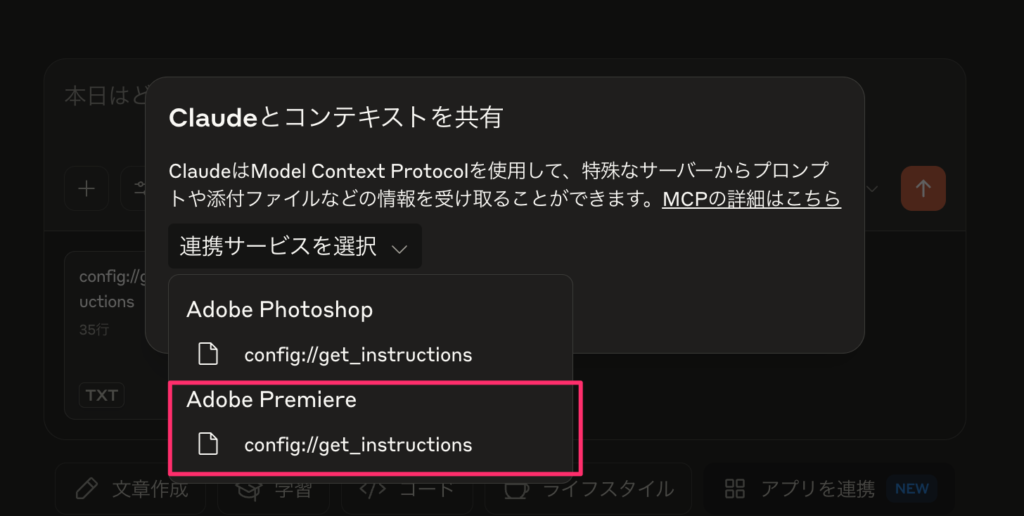Click the Adobe Premiere group heading
Viewport: 1024px width, 516px height.
(x=272, y=399)
